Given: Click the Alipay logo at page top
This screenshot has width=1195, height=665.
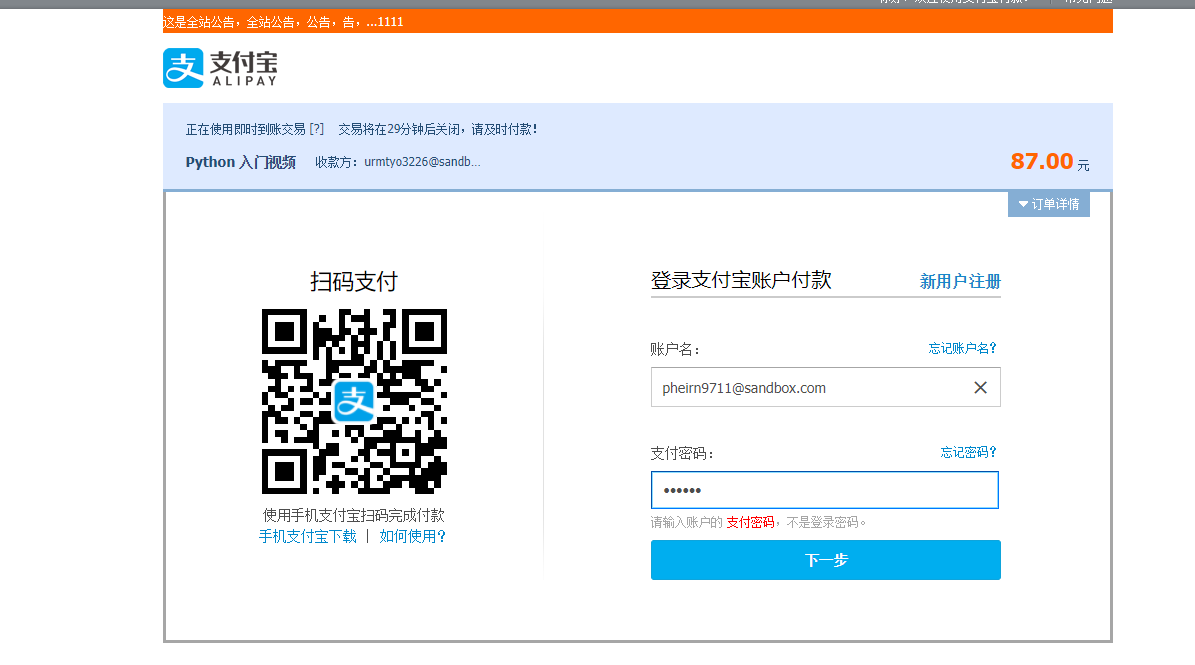Looking at the screenshot, I should pyautogui.click(x=220, y=68).
